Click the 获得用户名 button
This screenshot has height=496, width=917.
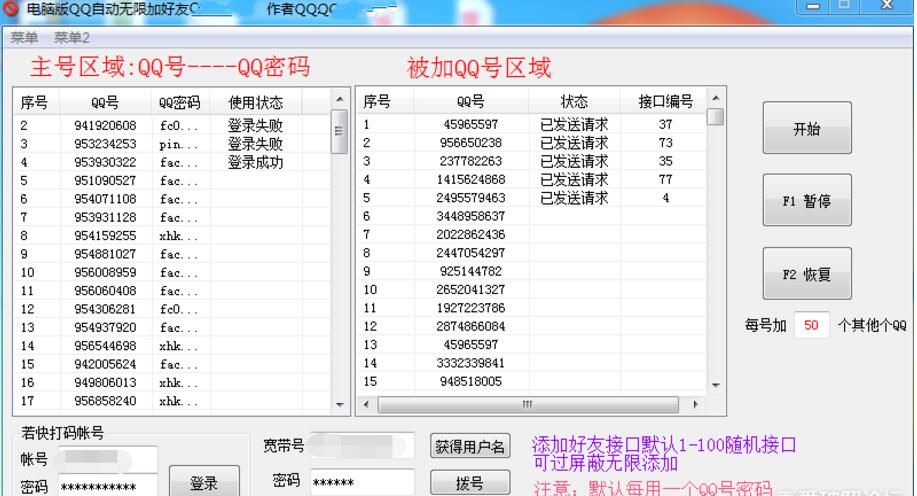[470, 446]
